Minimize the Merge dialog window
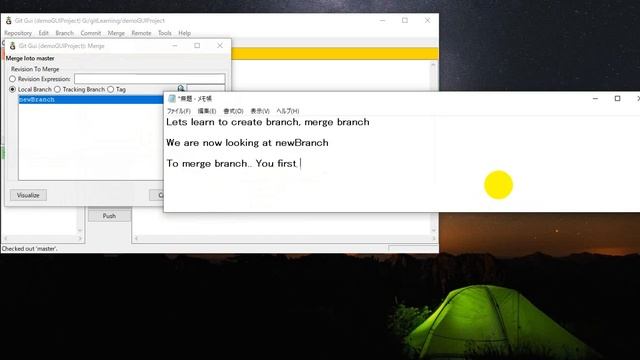 175,46
